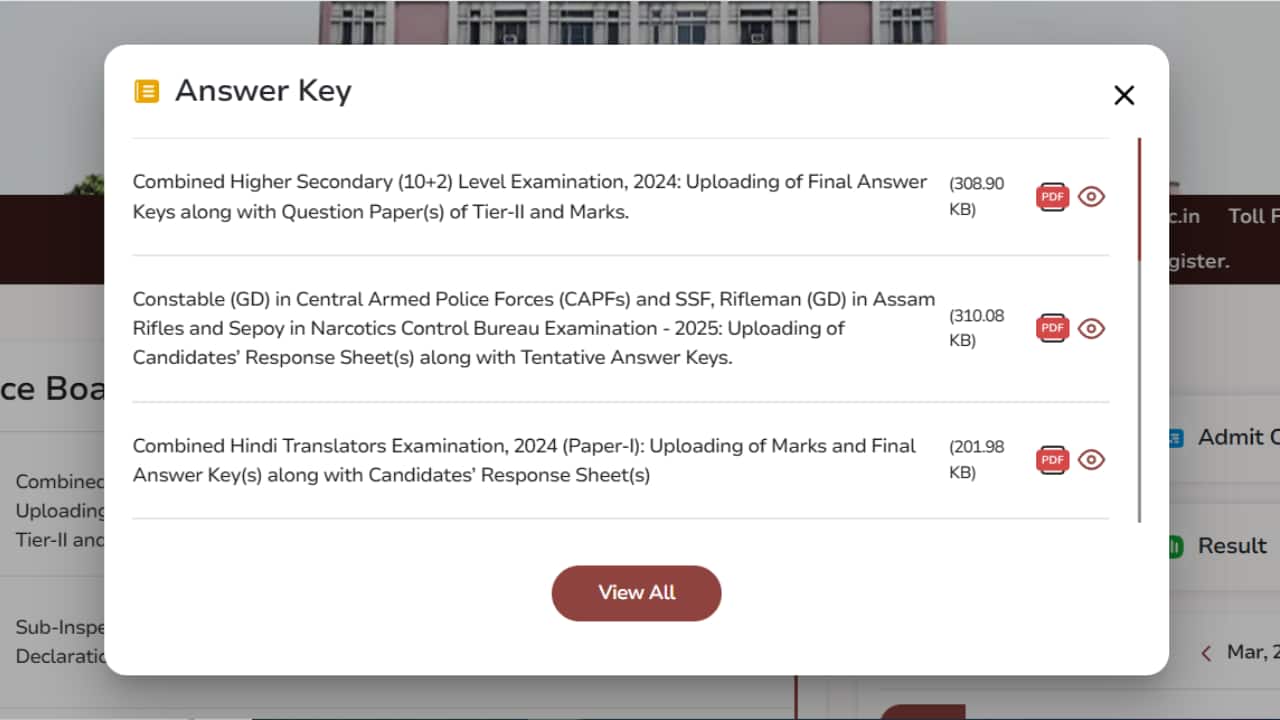Viewport: 1280px width, 720px height.
Task: Click the Result label
Action: [1234, 546]
